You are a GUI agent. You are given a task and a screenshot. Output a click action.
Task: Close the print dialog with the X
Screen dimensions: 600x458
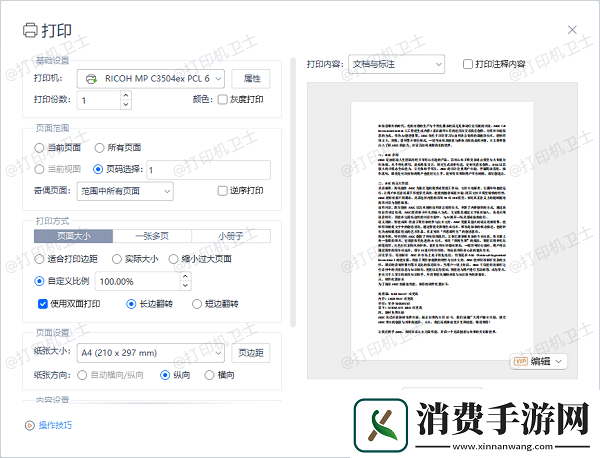572,30
